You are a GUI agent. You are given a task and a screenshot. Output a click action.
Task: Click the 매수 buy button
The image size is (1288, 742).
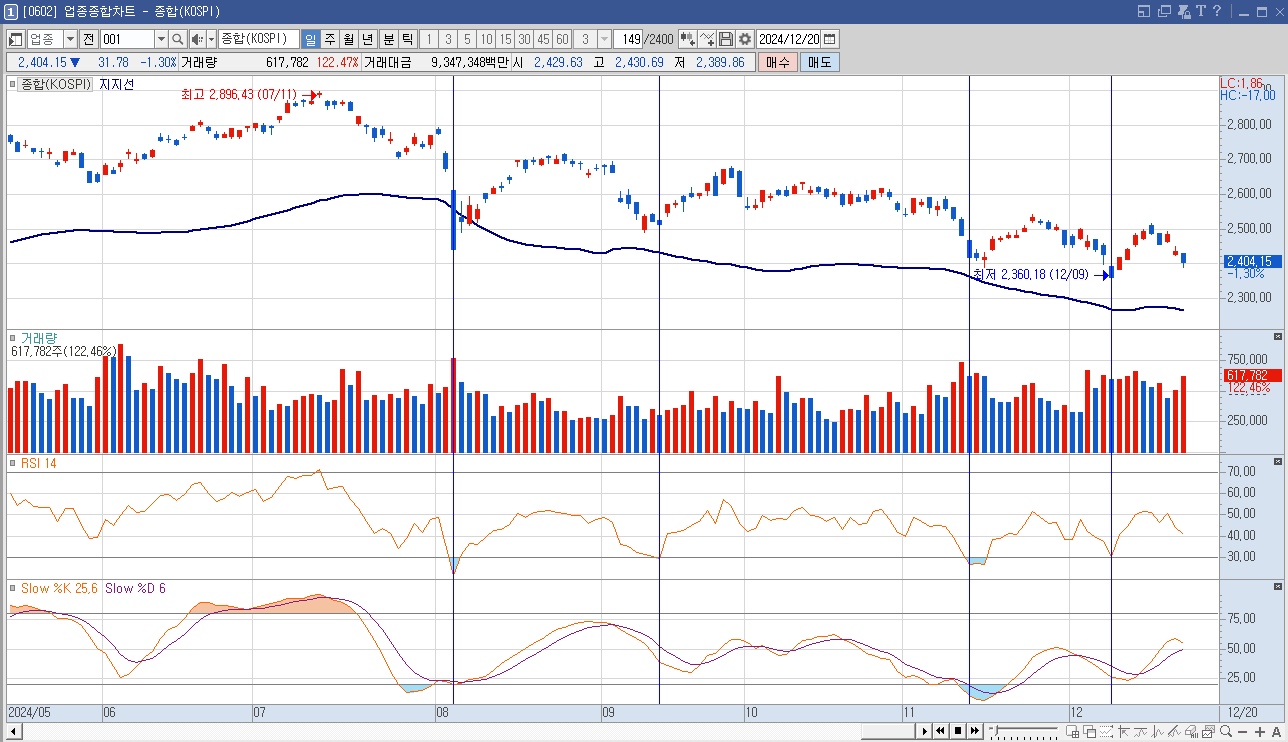(777, 62)
